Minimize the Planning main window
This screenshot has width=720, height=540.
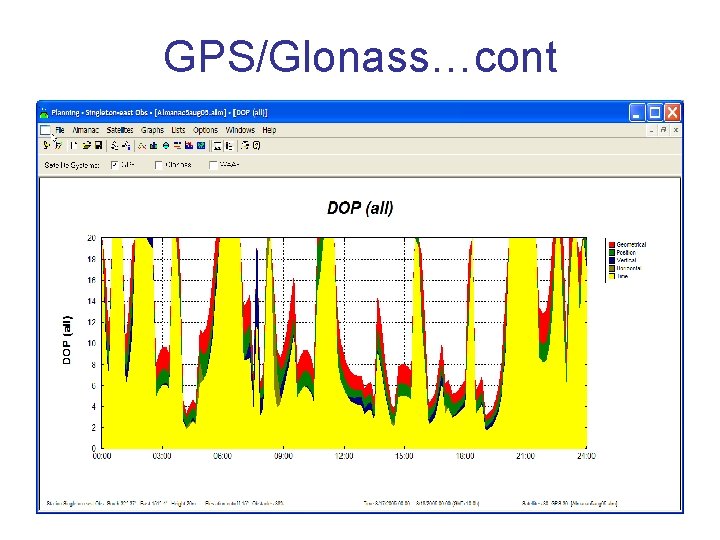[x=636, y=112]
